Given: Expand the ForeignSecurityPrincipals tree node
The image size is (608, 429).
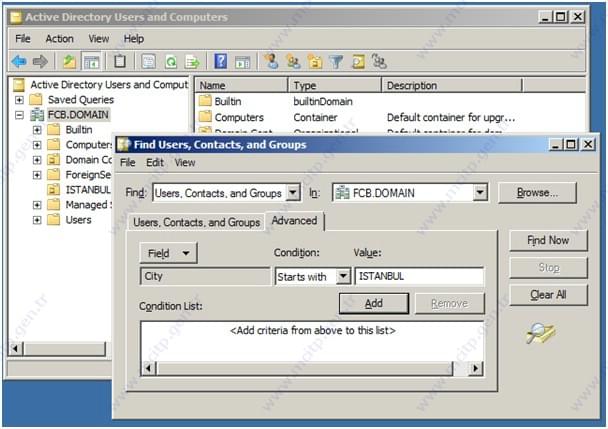Looking at the screenshot, I should click(37, 175).
